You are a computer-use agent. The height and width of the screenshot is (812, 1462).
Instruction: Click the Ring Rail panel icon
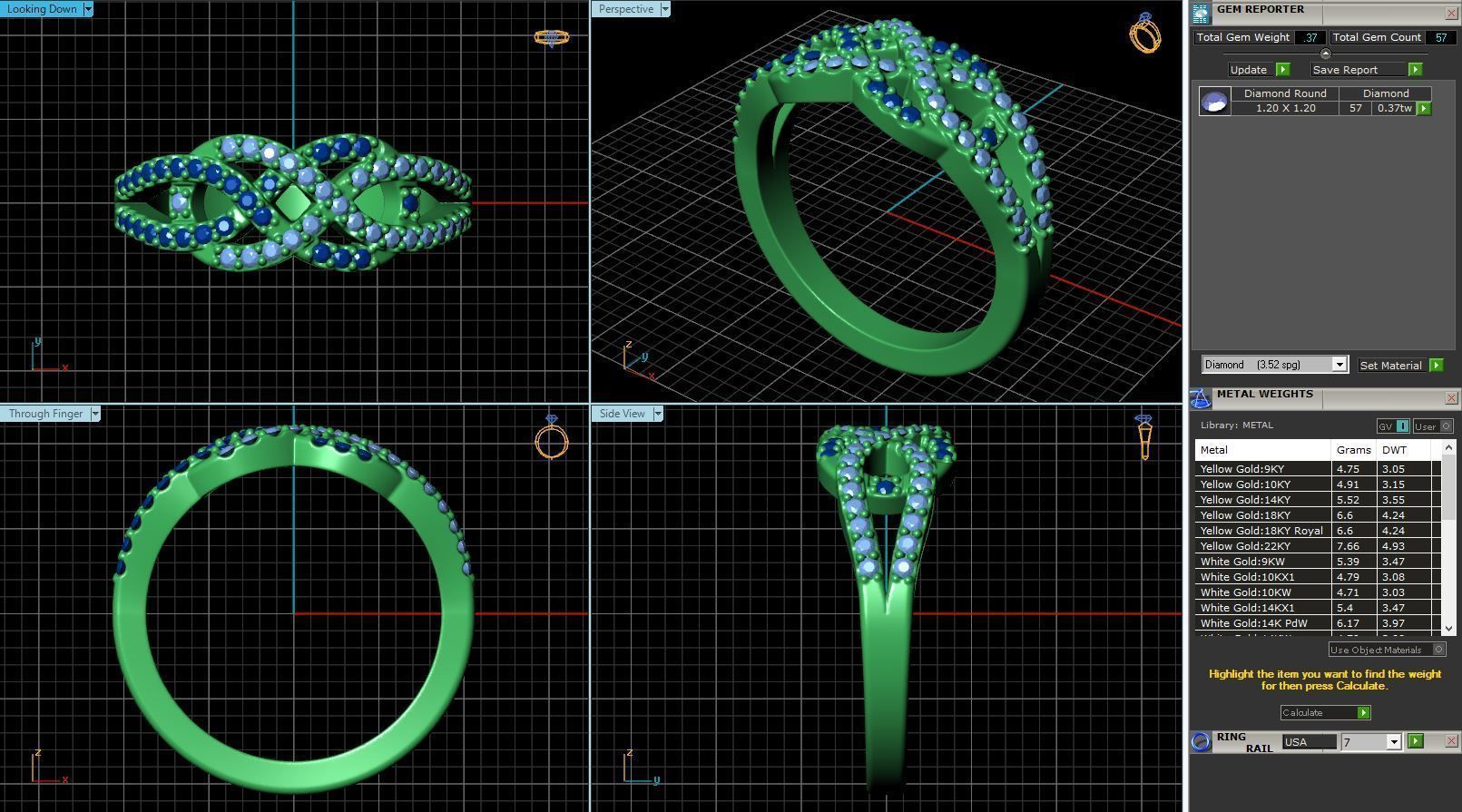1201,741
